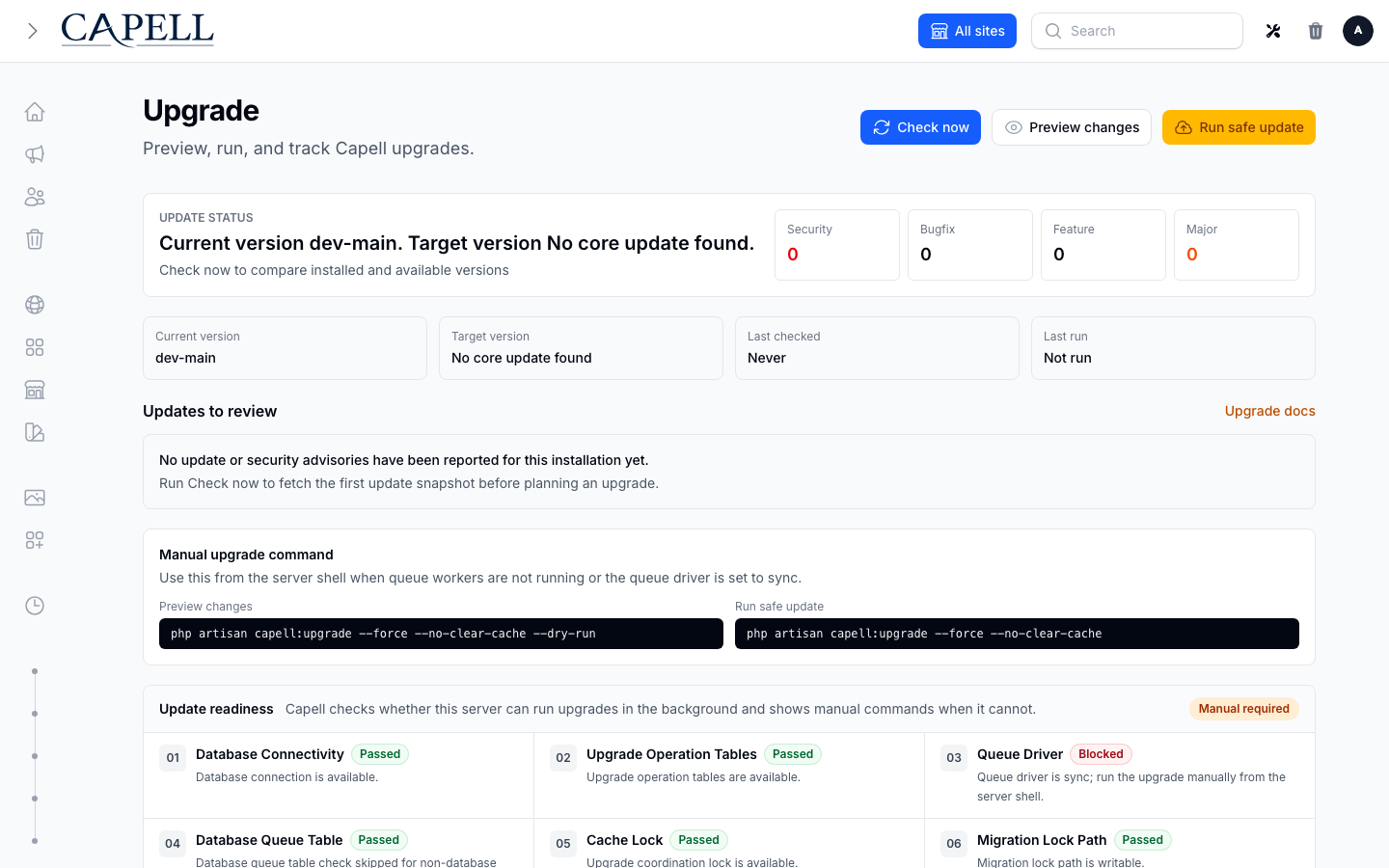Open the theme swatch sidebar icon
Viewport: 1389px width, 868px height.
click(35, 432)
